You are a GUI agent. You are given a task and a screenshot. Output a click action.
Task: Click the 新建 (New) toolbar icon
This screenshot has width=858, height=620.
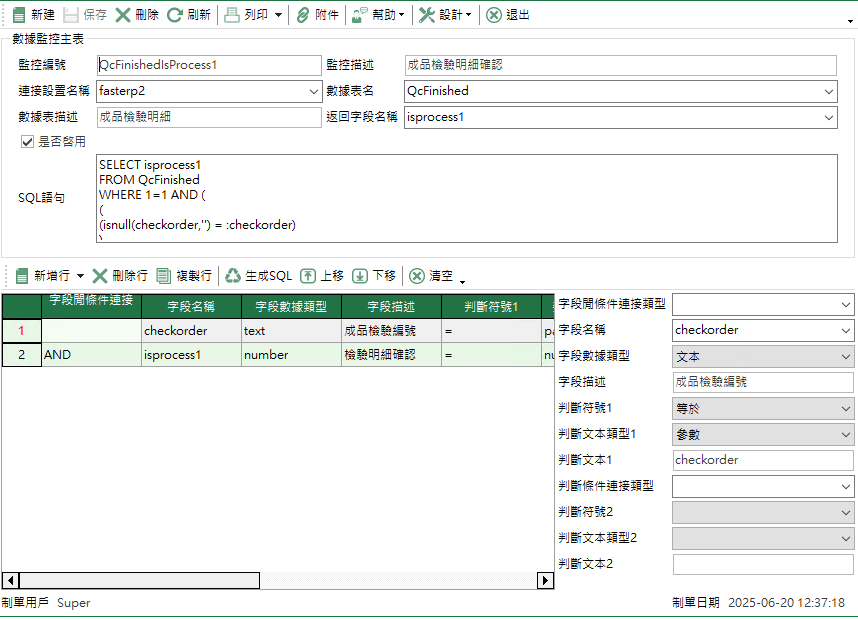coord(19,15)
